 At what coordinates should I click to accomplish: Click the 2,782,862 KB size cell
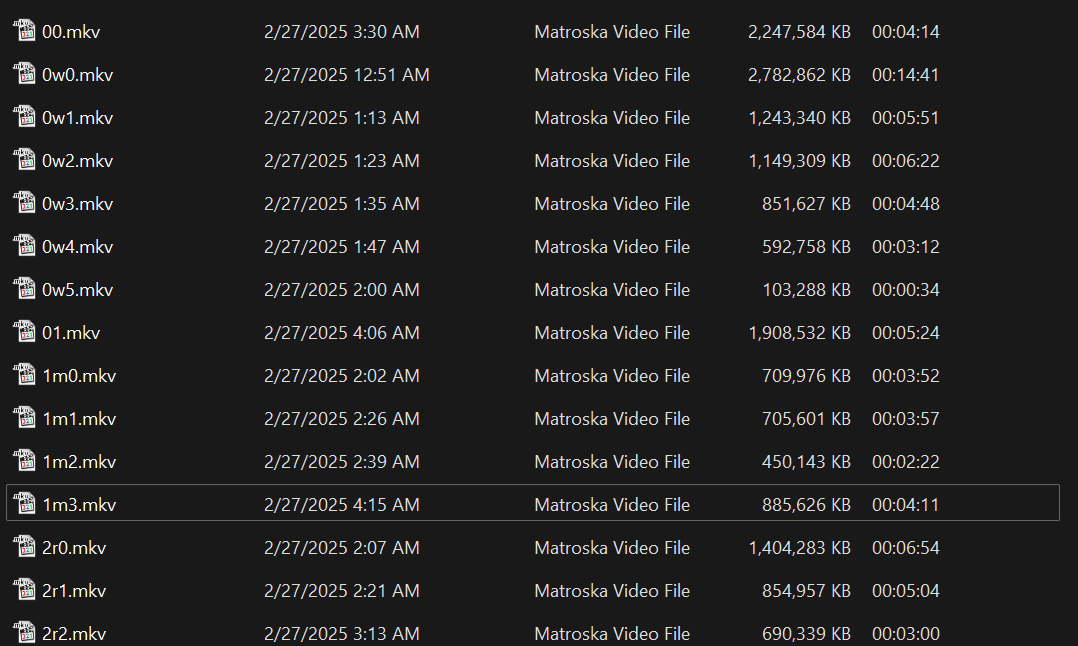tap(799, 75)
